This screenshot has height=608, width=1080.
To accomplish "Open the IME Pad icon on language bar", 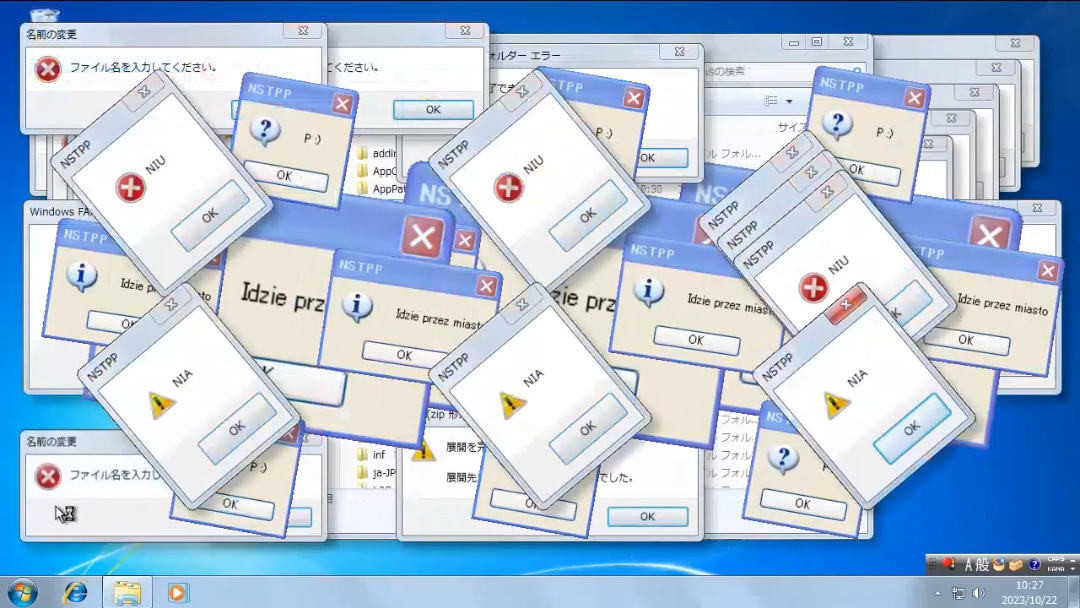I will click(999, 565).
